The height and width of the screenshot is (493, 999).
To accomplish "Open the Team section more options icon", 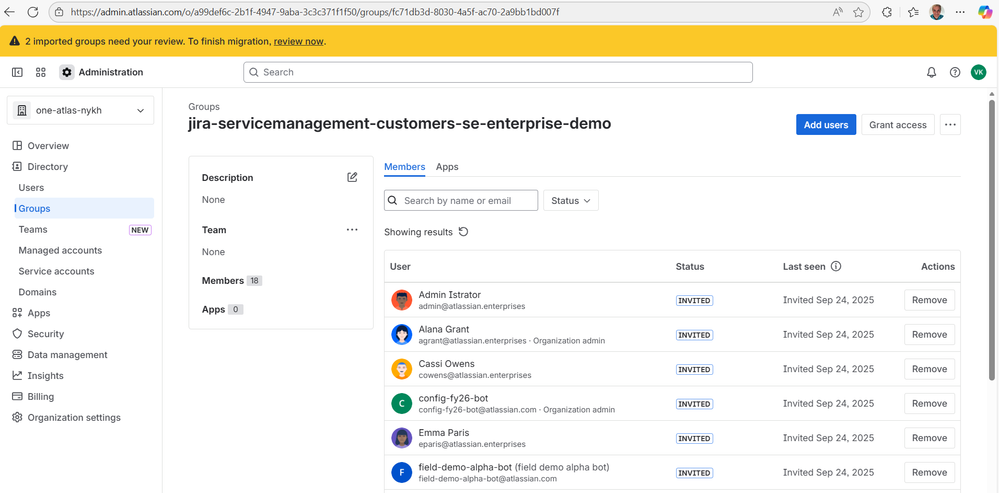I will coord(352,230).
